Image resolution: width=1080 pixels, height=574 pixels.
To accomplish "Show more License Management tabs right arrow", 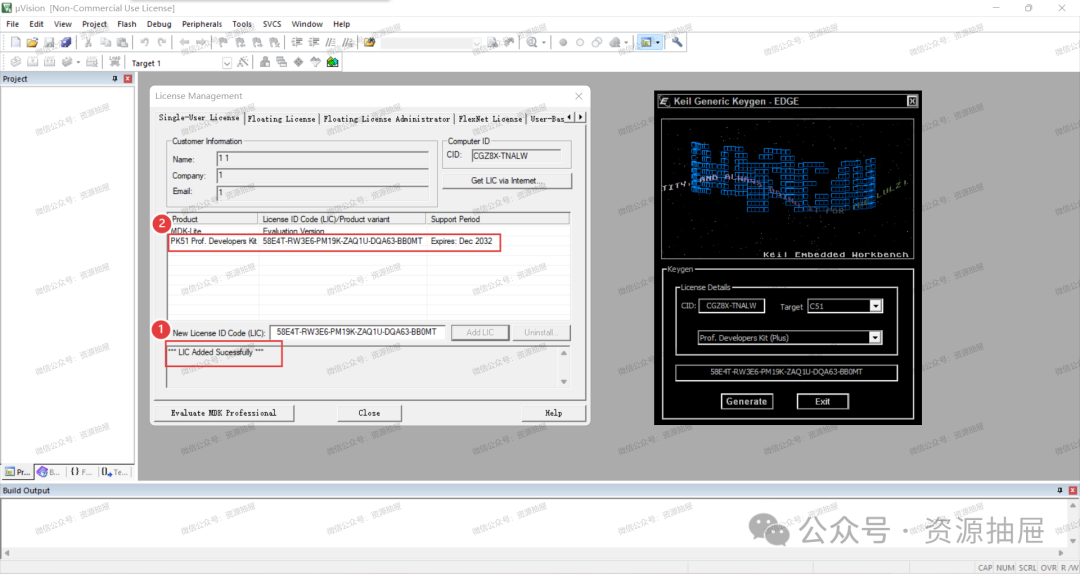I will (x=581, y=118).
